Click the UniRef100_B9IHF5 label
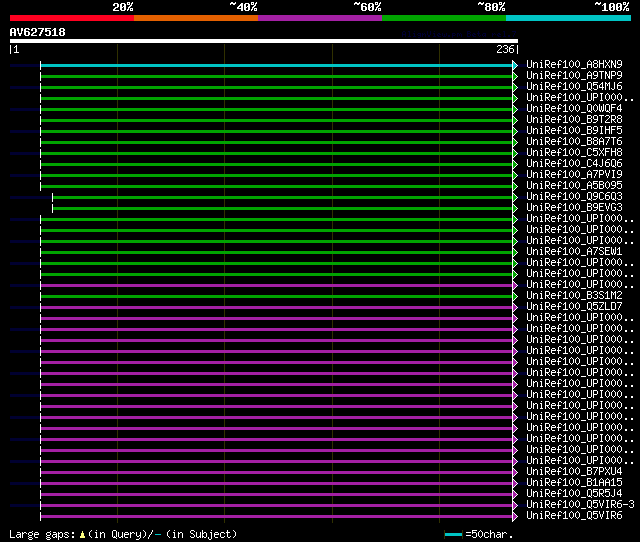The height and width of the screenshot is (542, 640). (574, 131)
